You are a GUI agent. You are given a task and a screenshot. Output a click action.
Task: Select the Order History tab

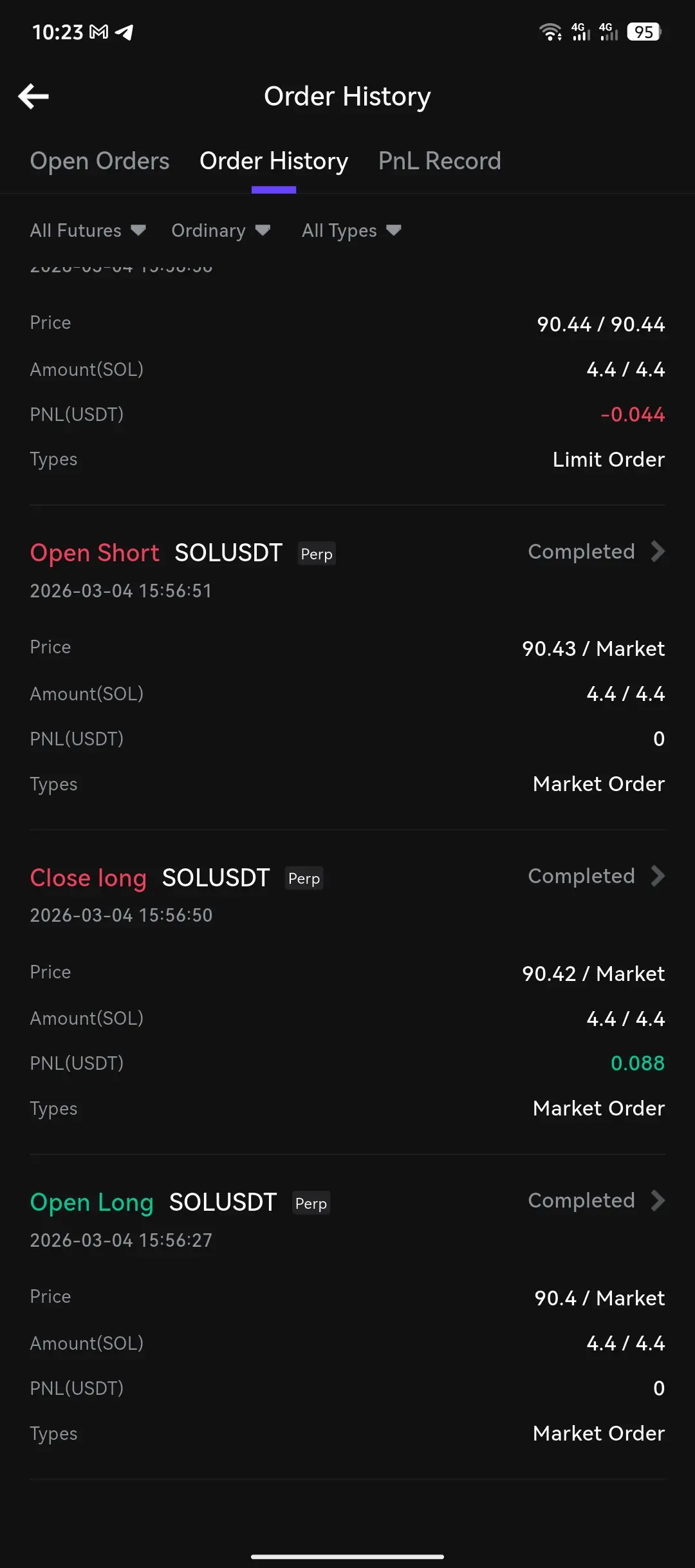tap(273, 161)
